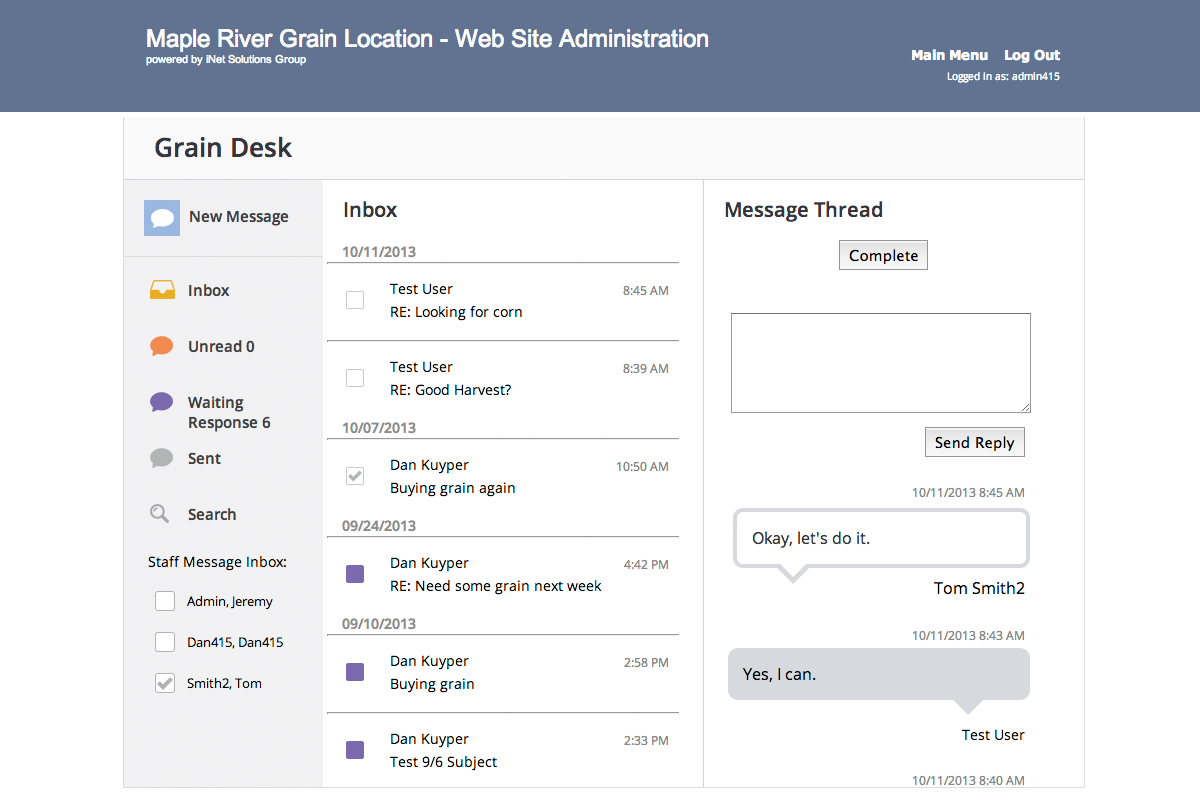Click the Search magnifying glass icon
Screen dimensions: 1200x800
pos(160,515)
